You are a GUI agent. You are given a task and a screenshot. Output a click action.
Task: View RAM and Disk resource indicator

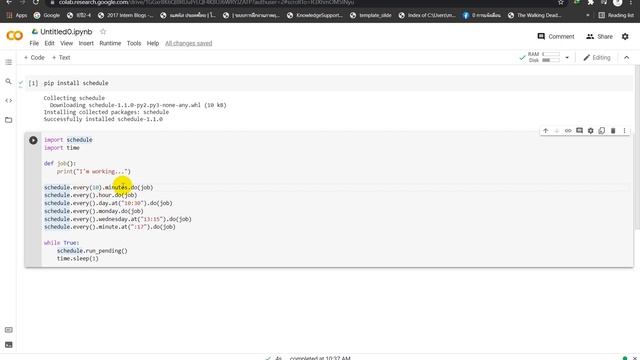[544, 57]
